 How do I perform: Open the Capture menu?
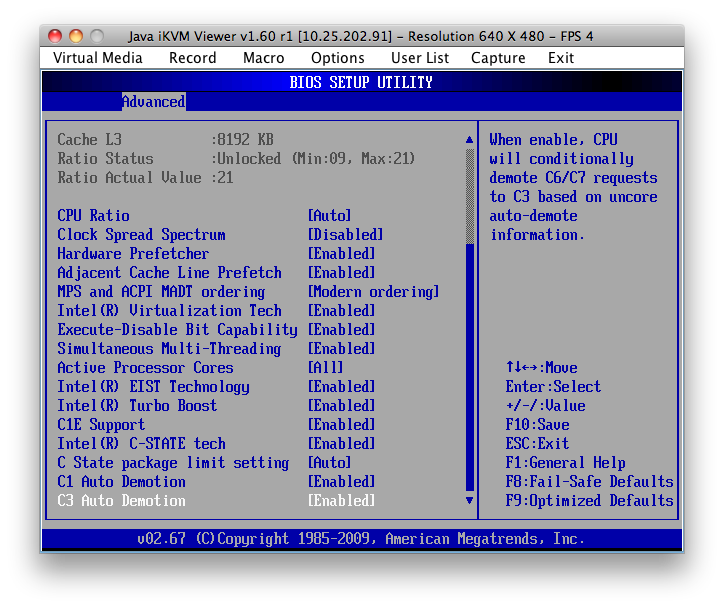(498, 58)
